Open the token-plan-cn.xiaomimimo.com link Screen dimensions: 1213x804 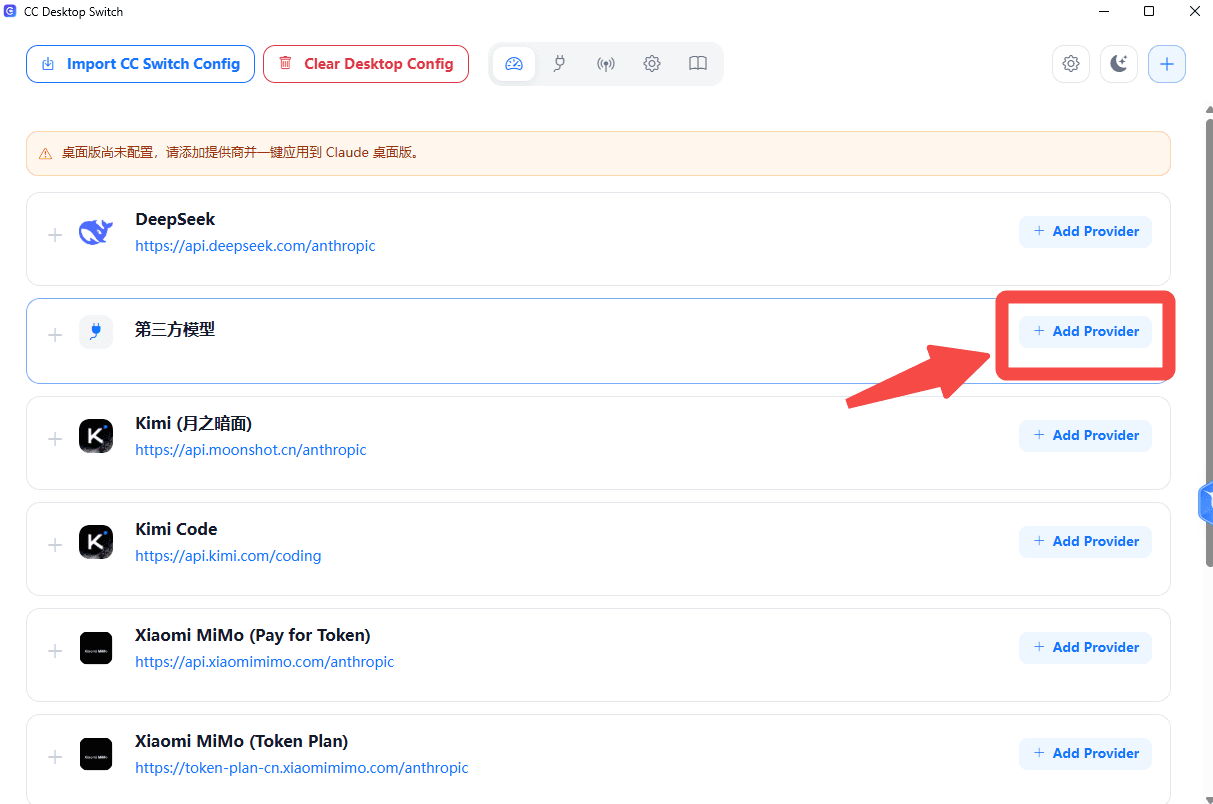[302, 768]
